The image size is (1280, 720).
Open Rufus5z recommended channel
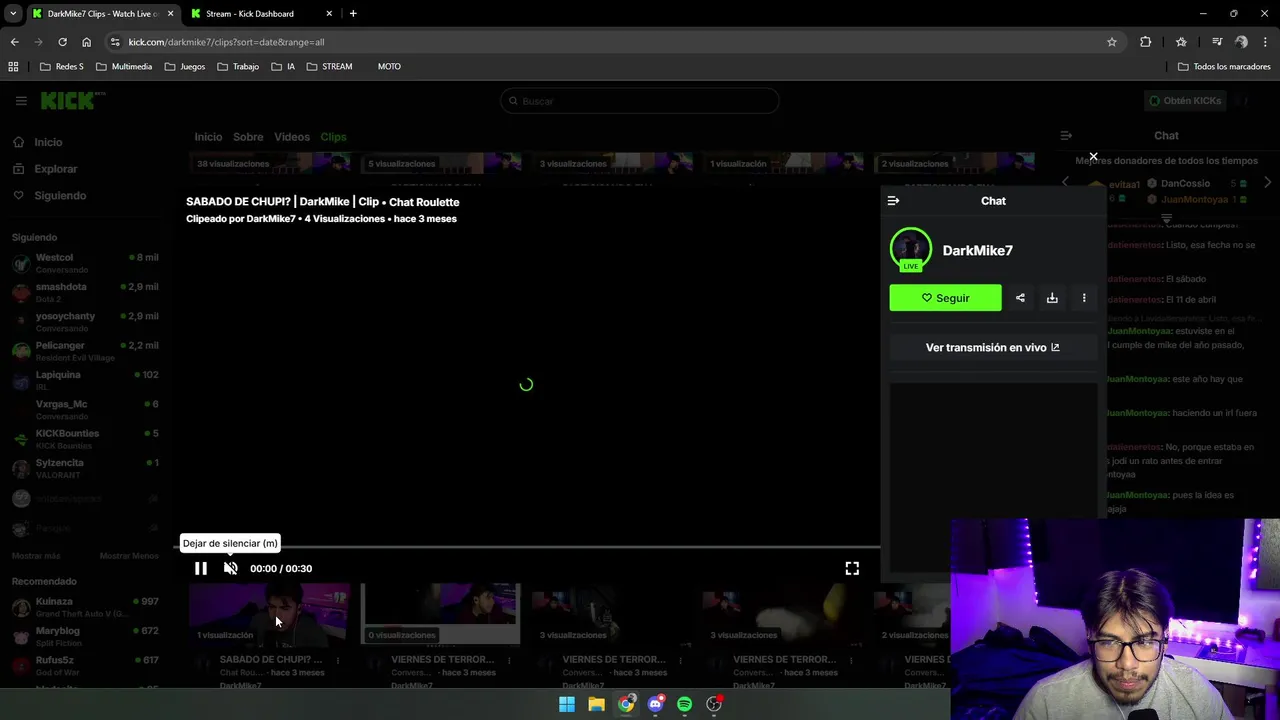pyautogui.click(x=85, y=665)
